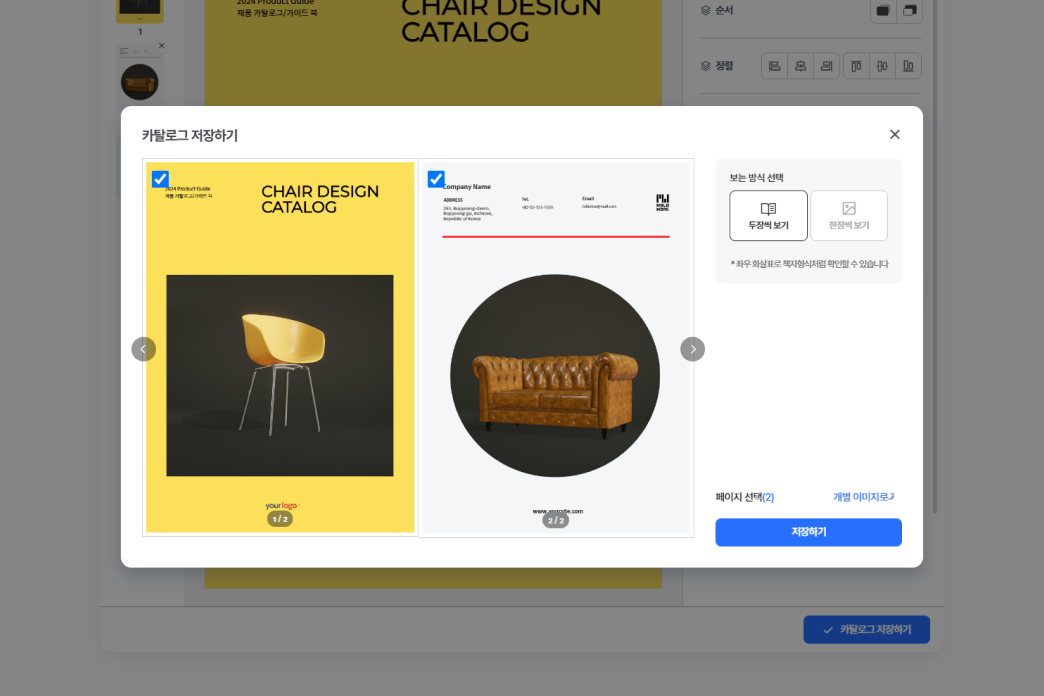The width and height of the screenshot is (1044, 696).
Task: Delete page 2 thumbnail with X icon
Action: [x=161, y=46]
